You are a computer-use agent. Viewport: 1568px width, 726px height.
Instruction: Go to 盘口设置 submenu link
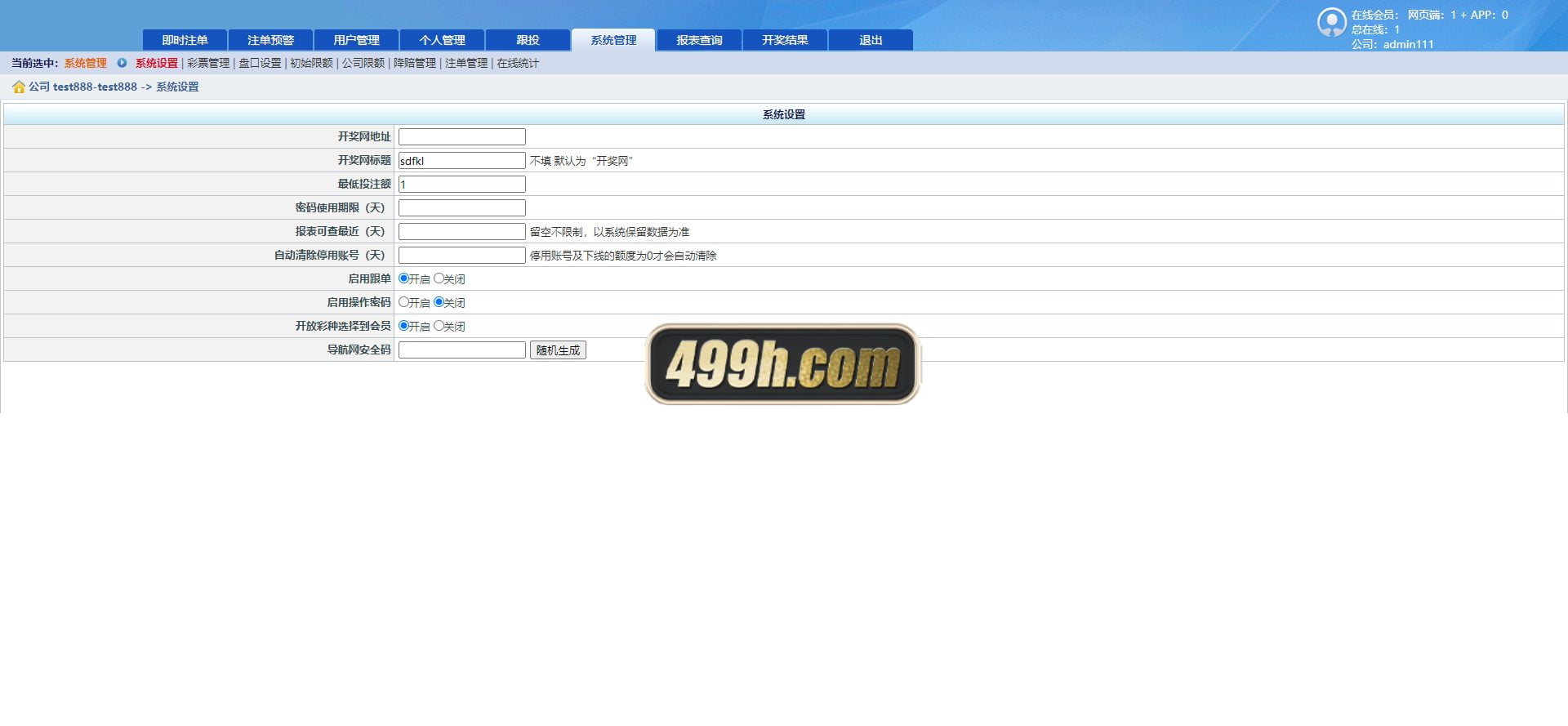[x=260, y=63]
